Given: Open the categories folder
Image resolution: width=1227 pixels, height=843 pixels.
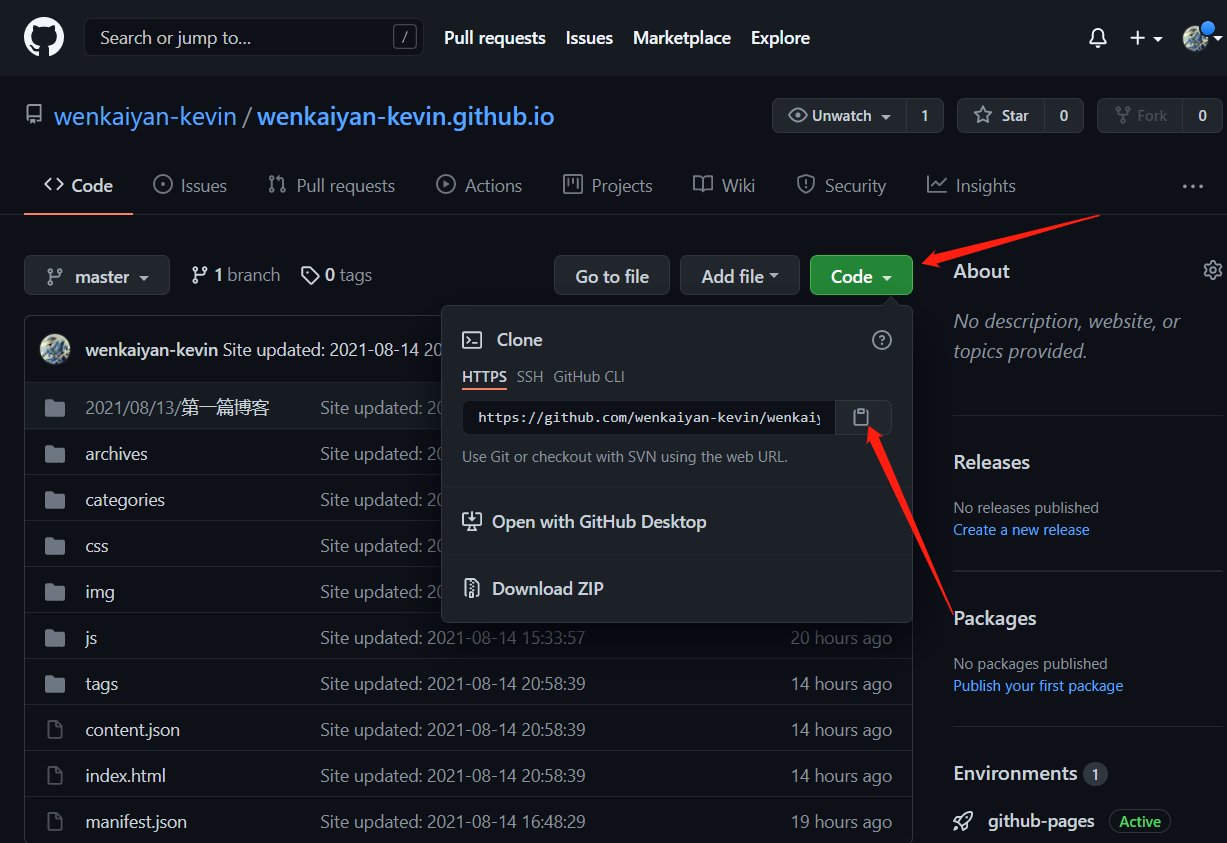Looking at the screenshot, I should 125,500.
